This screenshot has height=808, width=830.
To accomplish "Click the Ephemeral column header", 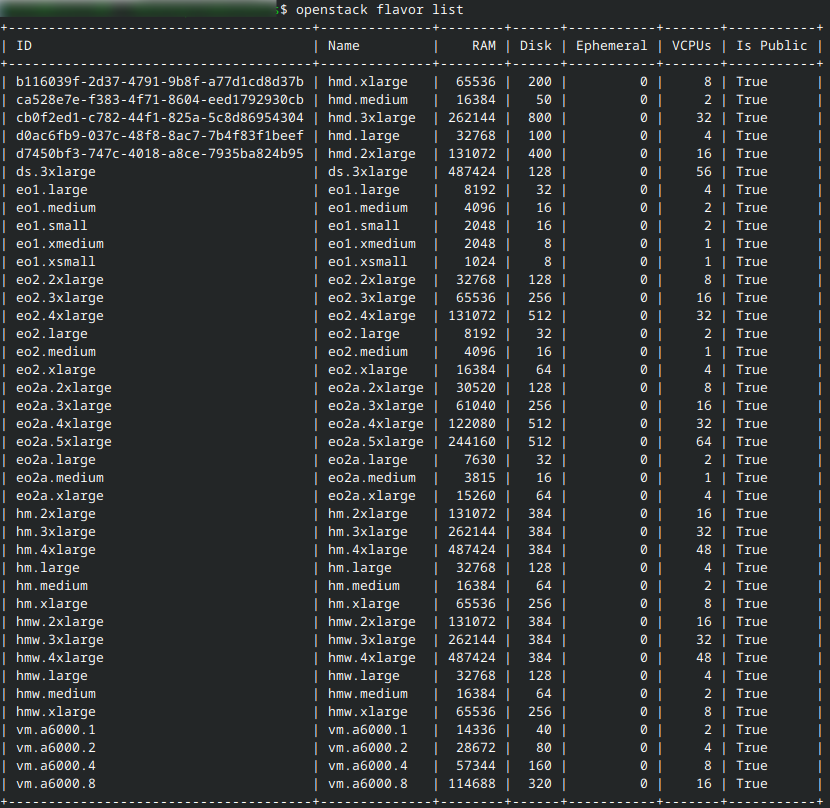I will [611, 46].
